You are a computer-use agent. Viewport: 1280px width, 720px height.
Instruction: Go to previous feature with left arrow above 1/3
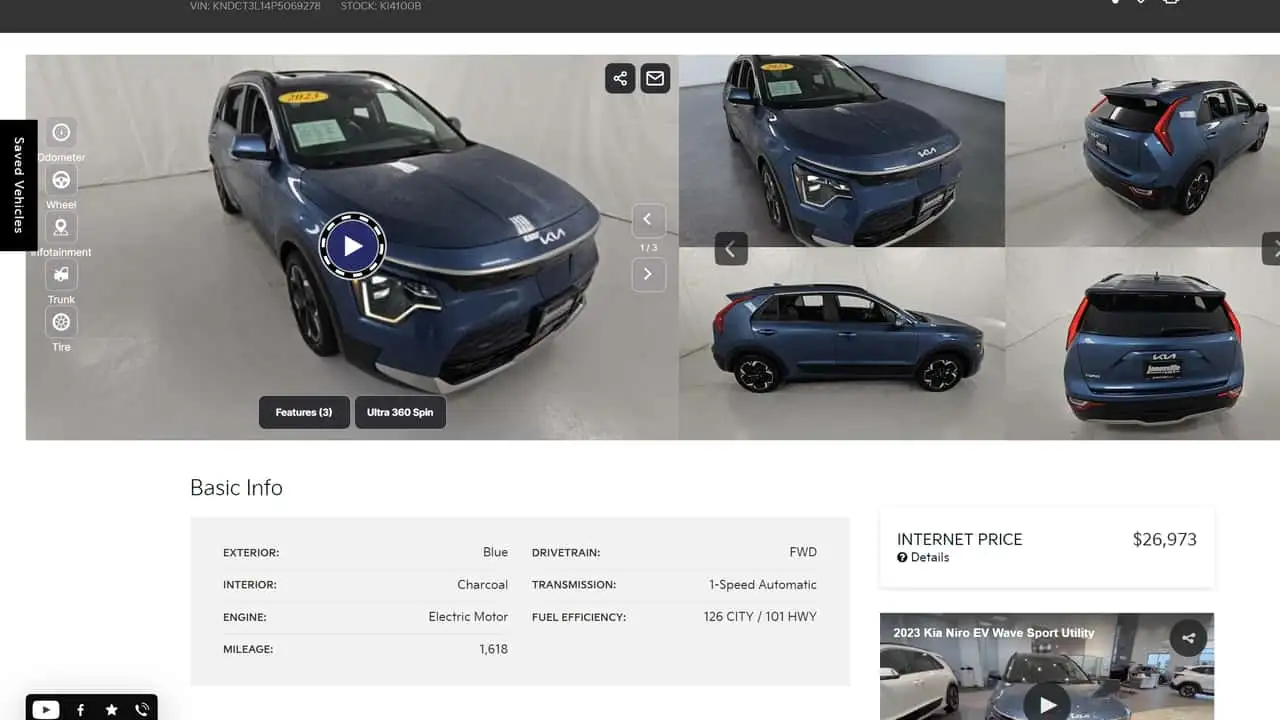click(x=648, y=219)
